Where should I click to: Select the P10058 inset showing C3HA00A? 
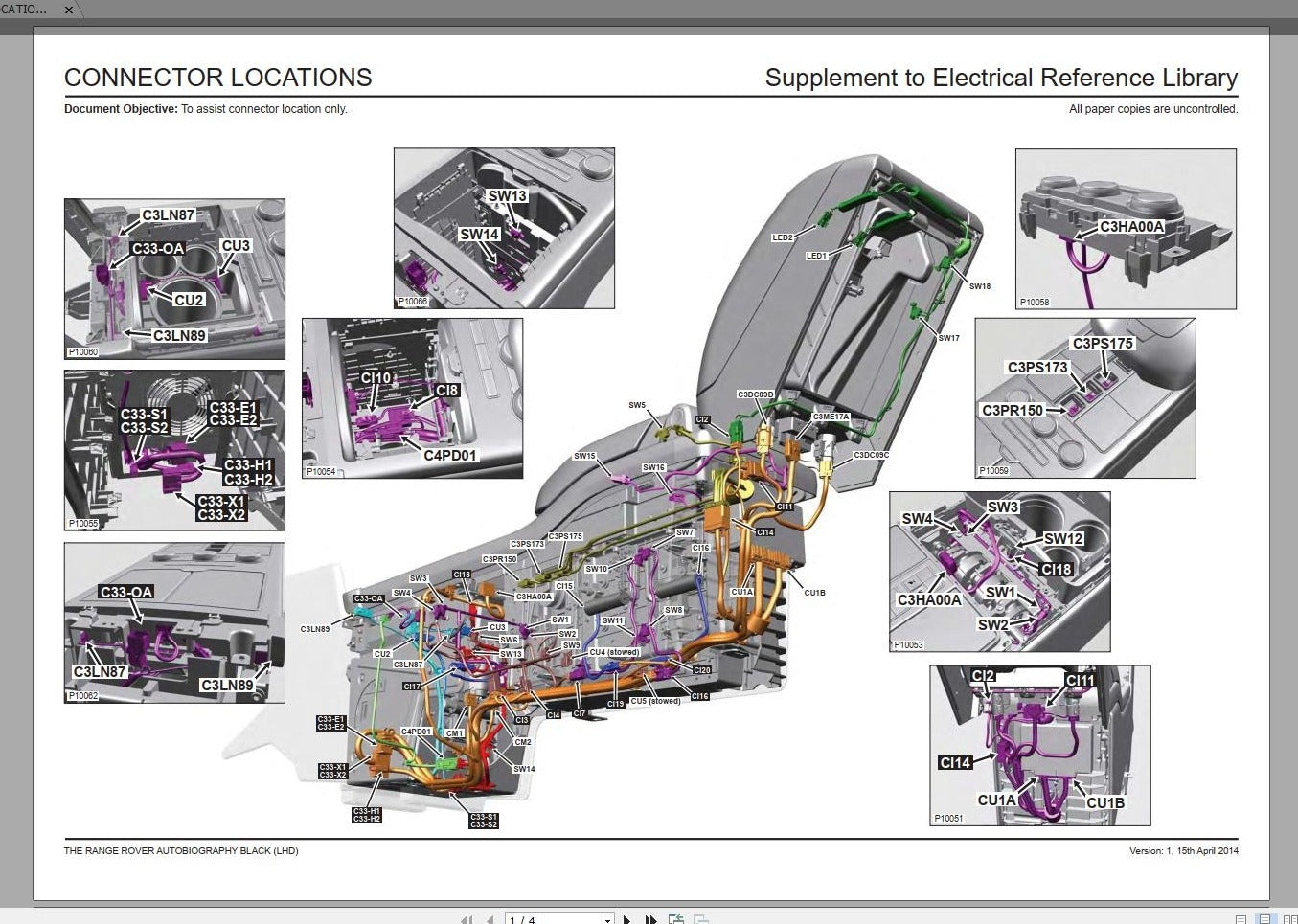[1126, 229]
